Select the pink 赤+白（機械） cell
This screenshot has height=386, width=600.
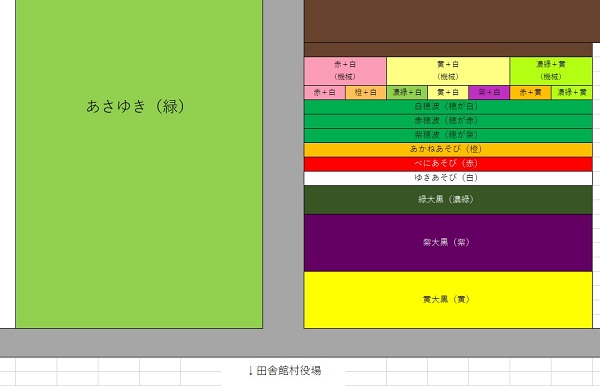[x=345, y=71]
